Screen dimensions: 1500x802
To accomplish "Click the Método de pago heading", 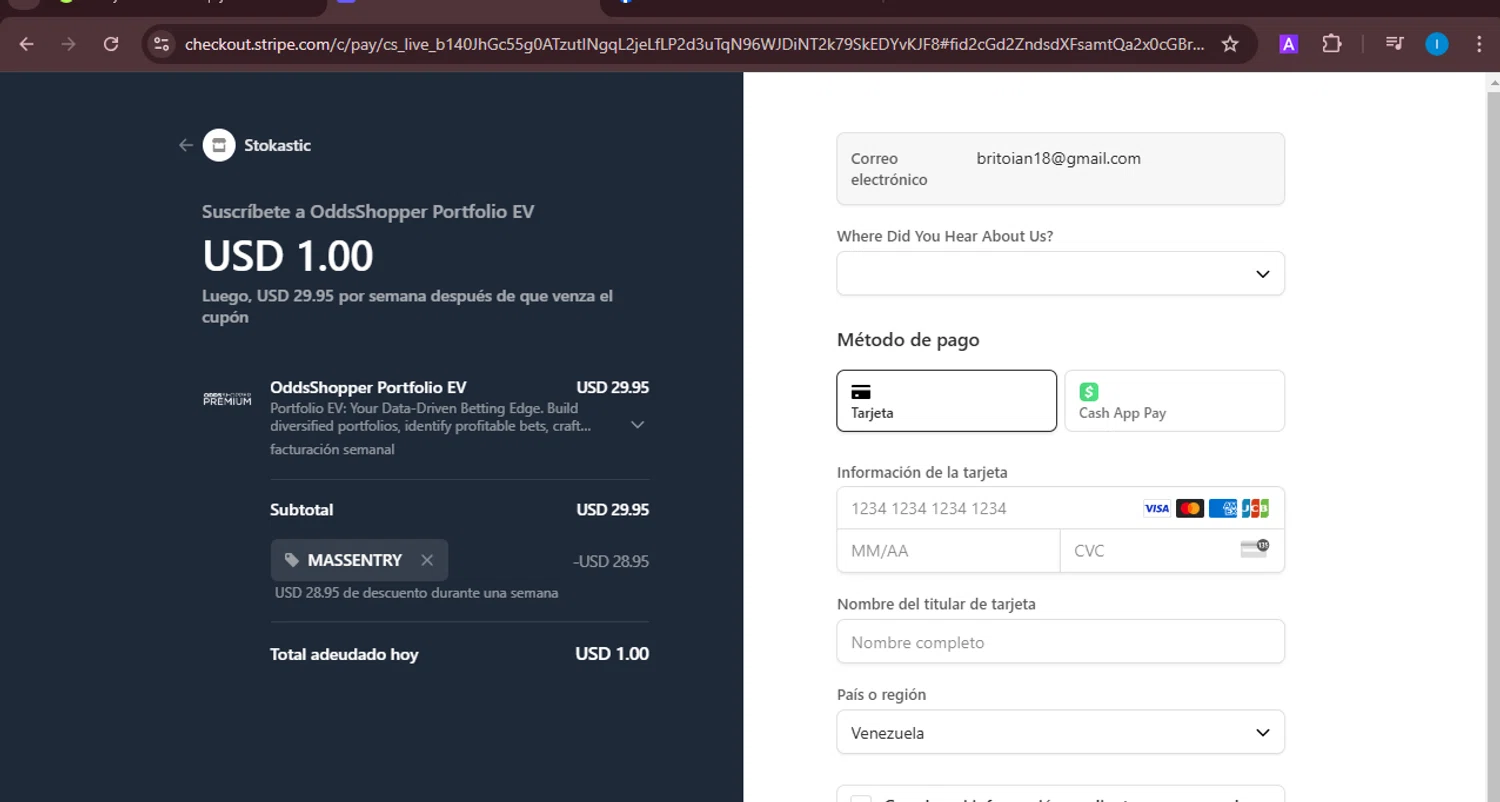I will (x=908, y=340).
